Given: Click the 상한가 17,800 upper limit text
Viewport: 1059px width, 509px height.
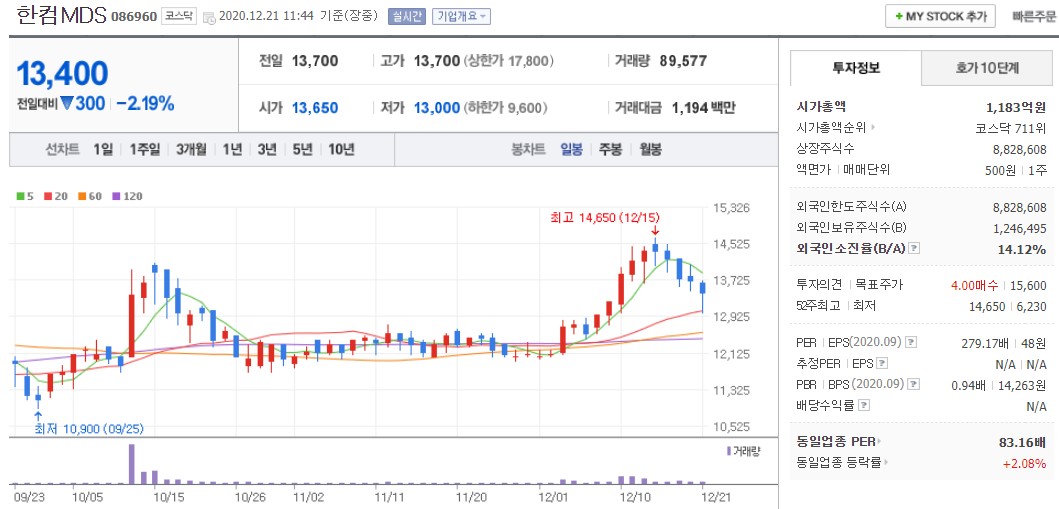Looking at the screenshot, I should [x=509, y=61].
